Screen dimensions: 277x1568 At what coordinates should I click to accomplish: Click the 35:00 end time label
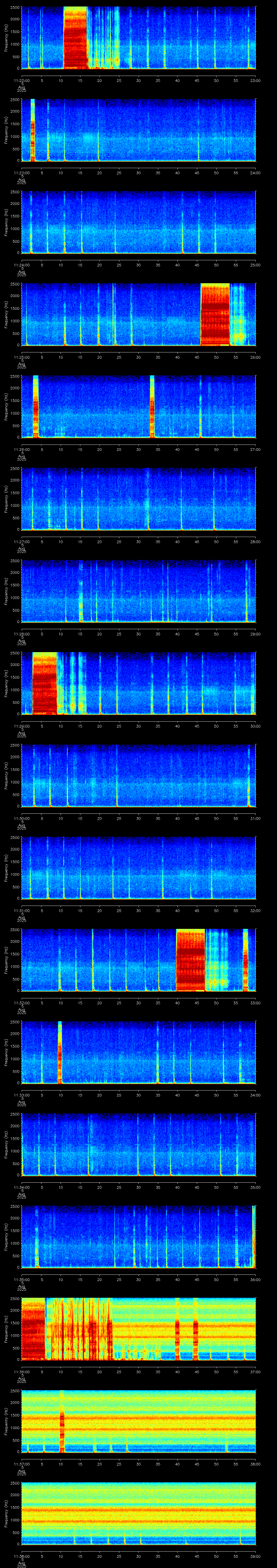[x=256, y=1187]
